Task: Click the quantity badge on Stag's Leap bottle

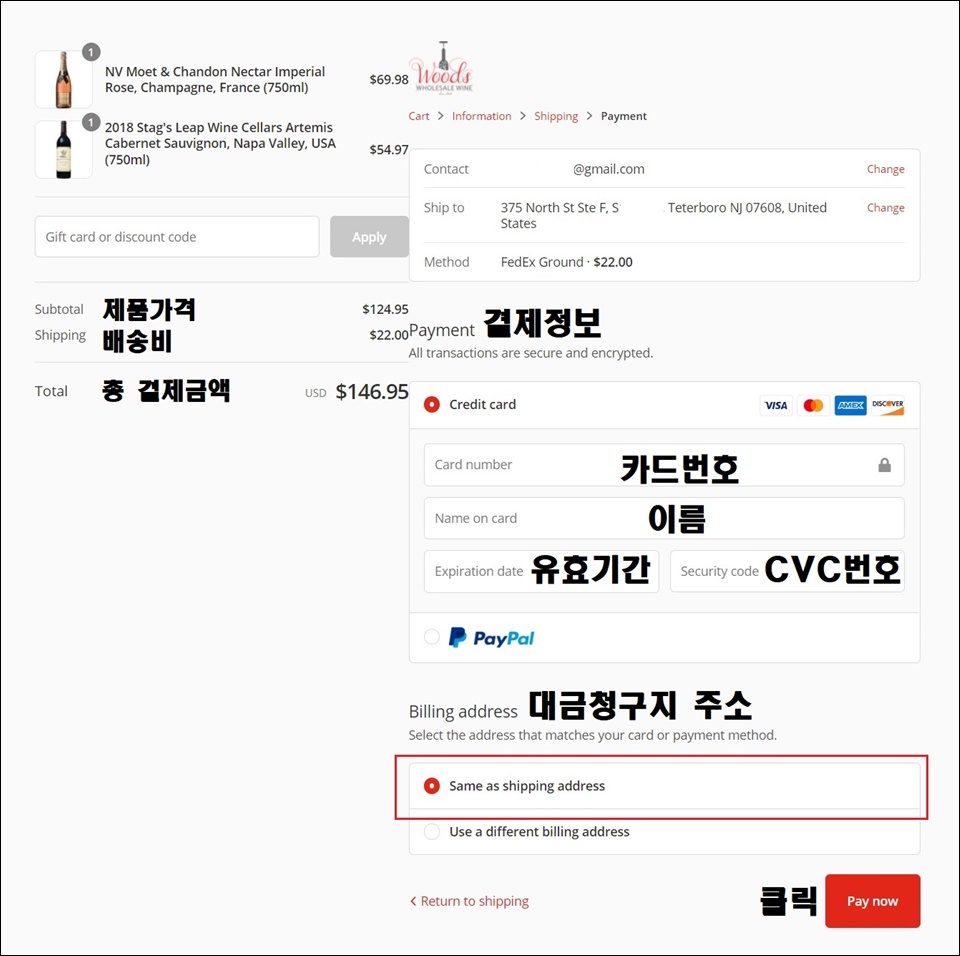Action: click(91, 122)
